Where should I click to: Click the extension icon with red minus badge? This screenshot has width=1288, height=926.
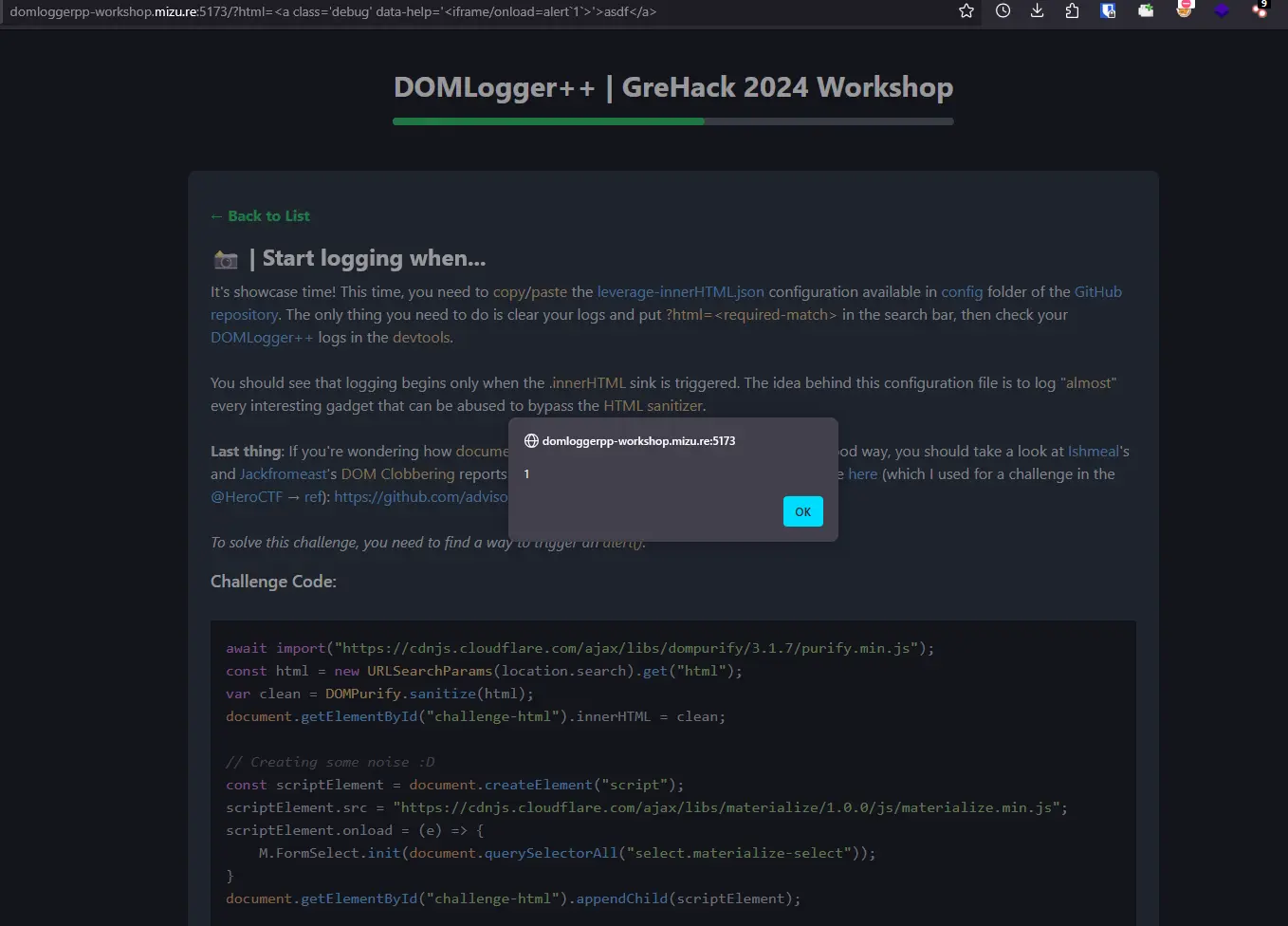pyautogui.click(x=1184, y=10)
